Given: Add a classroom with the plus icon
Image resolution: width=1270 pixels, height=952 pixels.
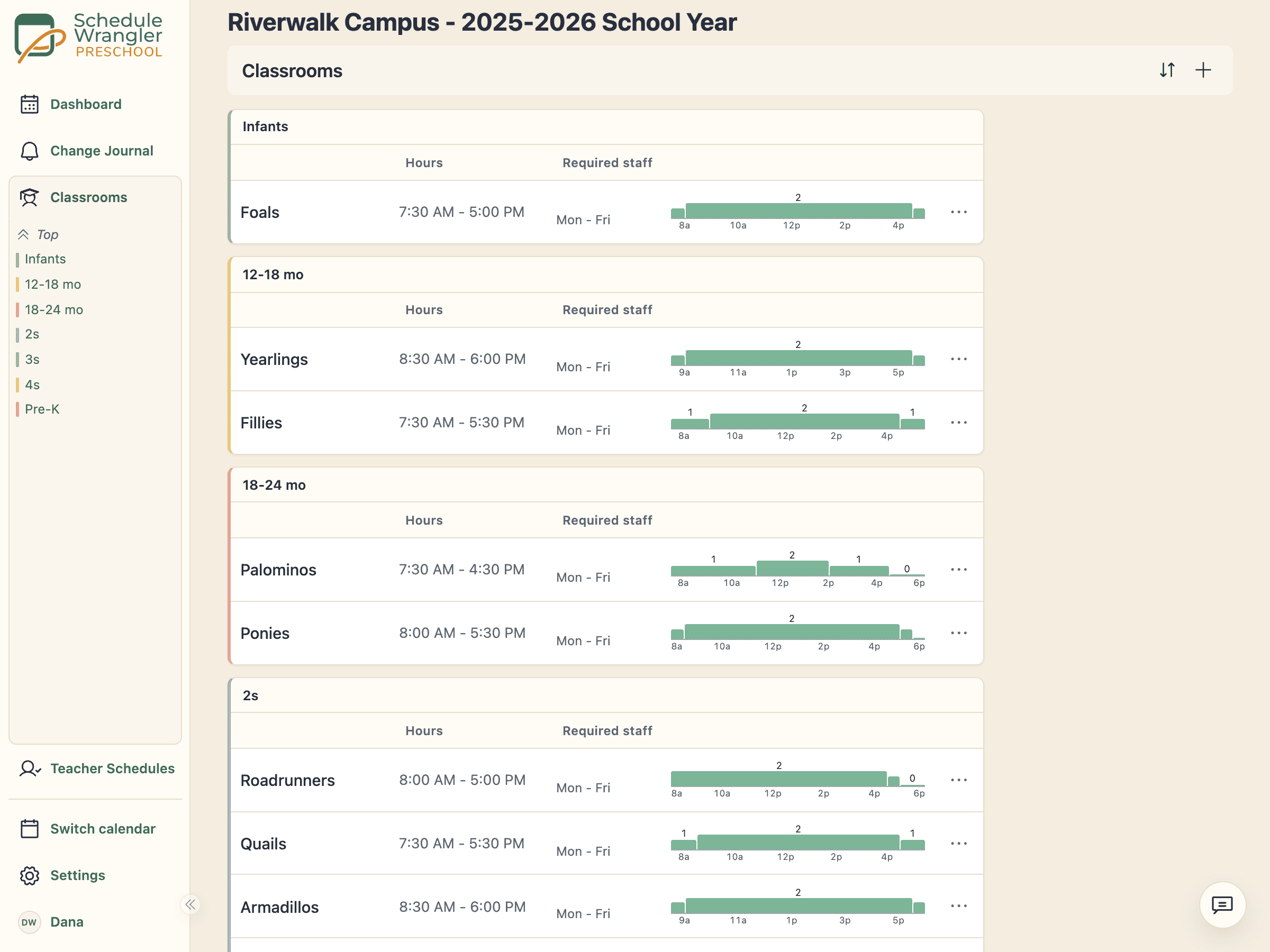Looking at the screenshot, I should (1203, 70).
